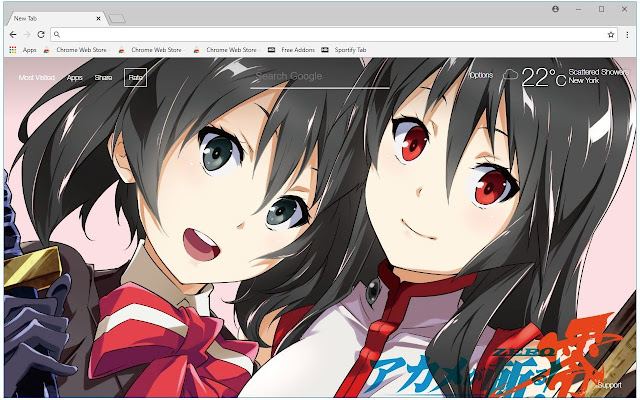Click the browser back arrow
Screen dimensions: 640x400
point(13,35)
